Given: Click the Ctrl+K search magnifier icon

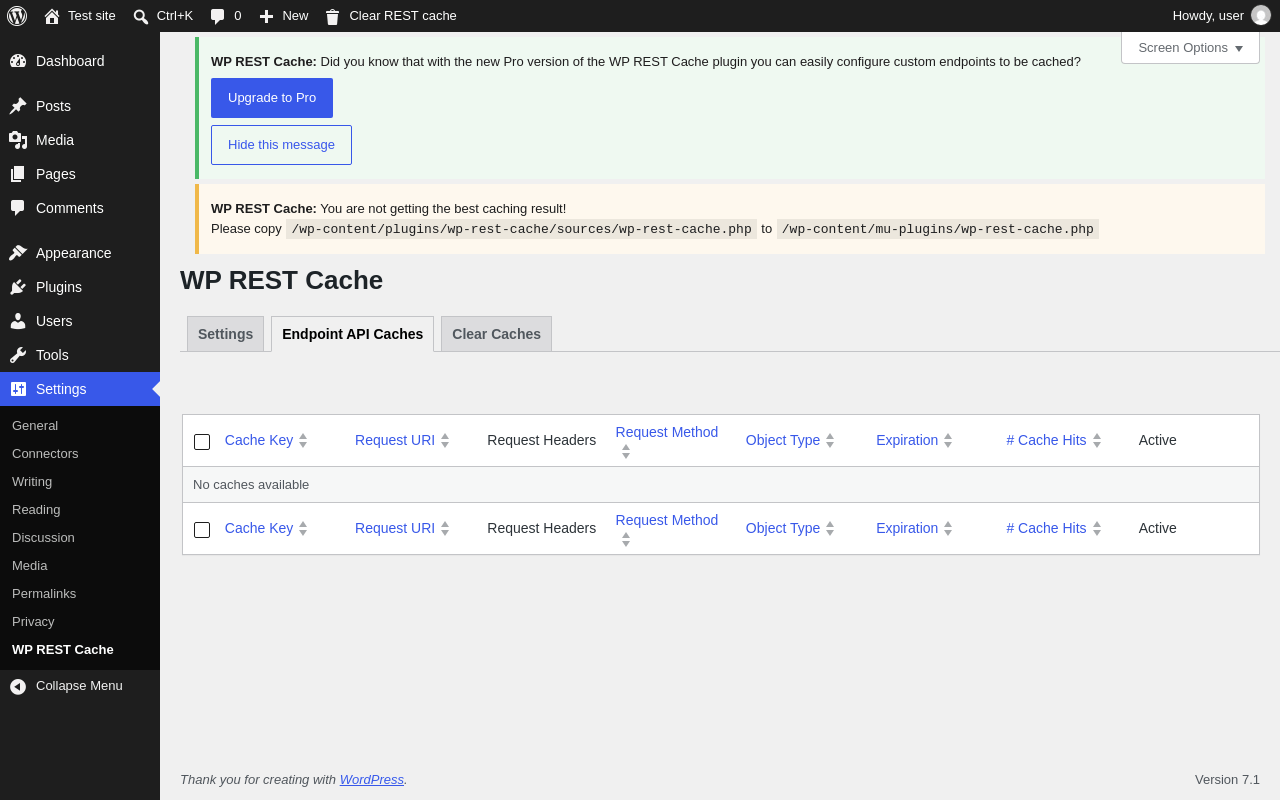Looking at the screenshot, I should (141, 16).
